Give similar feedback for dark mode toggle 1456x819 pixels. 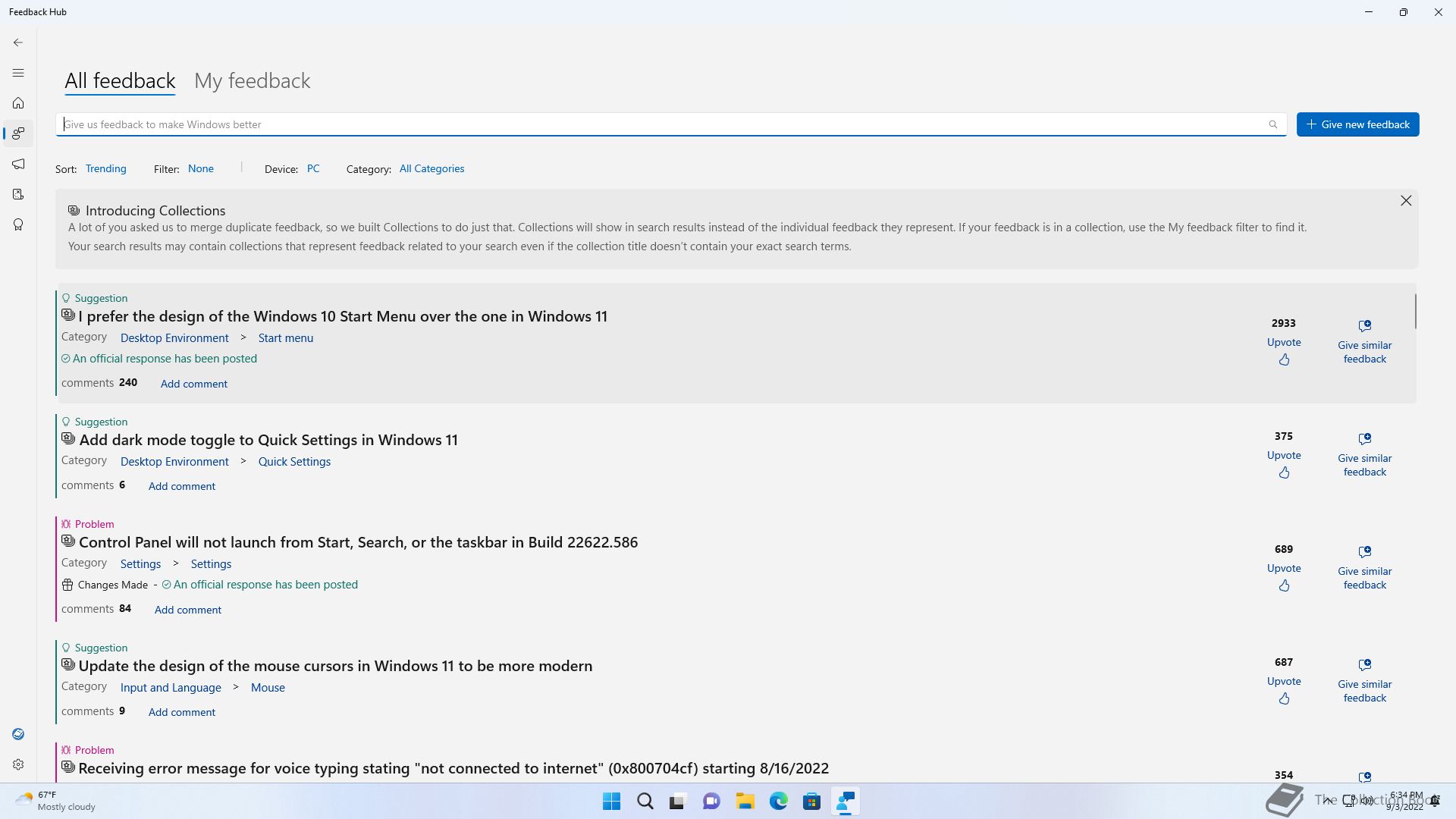(x=1365, y=455)
